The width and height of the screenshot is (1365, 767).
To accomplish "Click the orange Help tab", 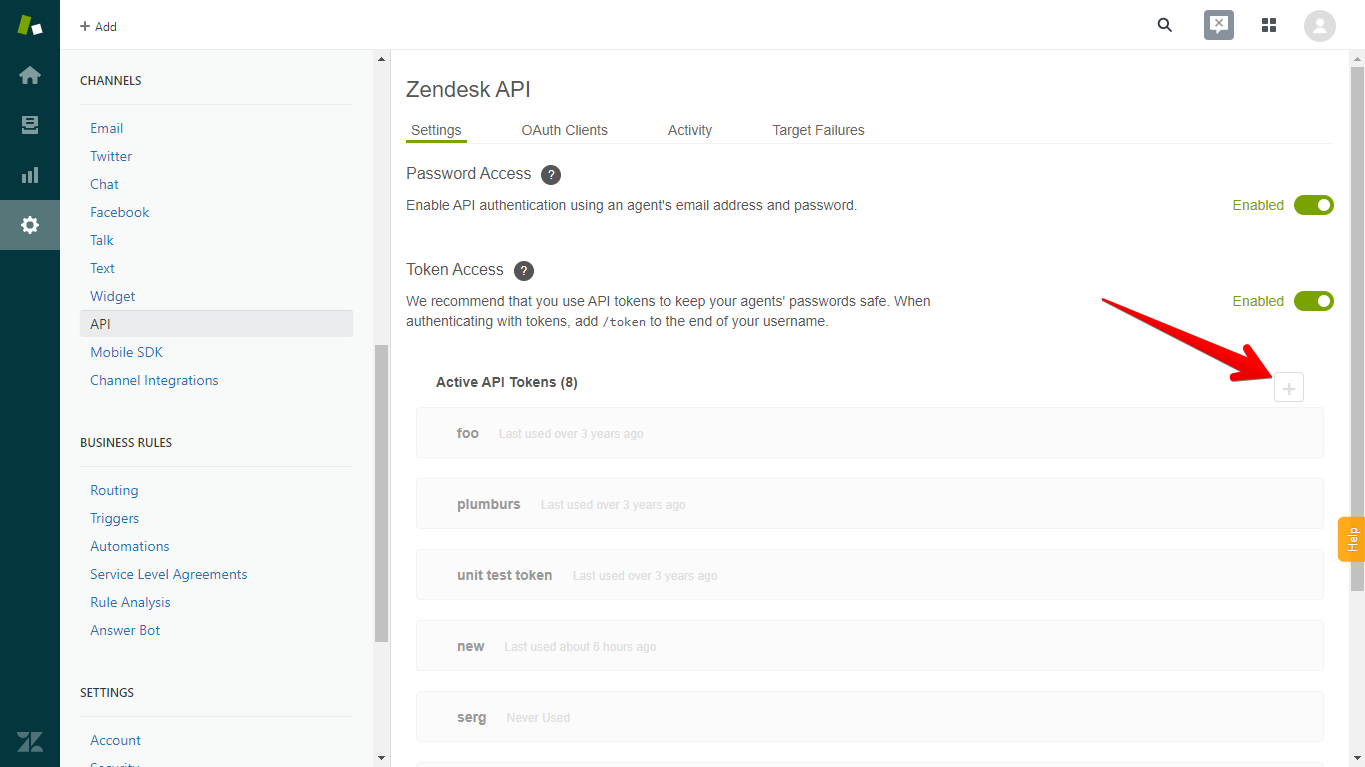I will [1351, 539].
